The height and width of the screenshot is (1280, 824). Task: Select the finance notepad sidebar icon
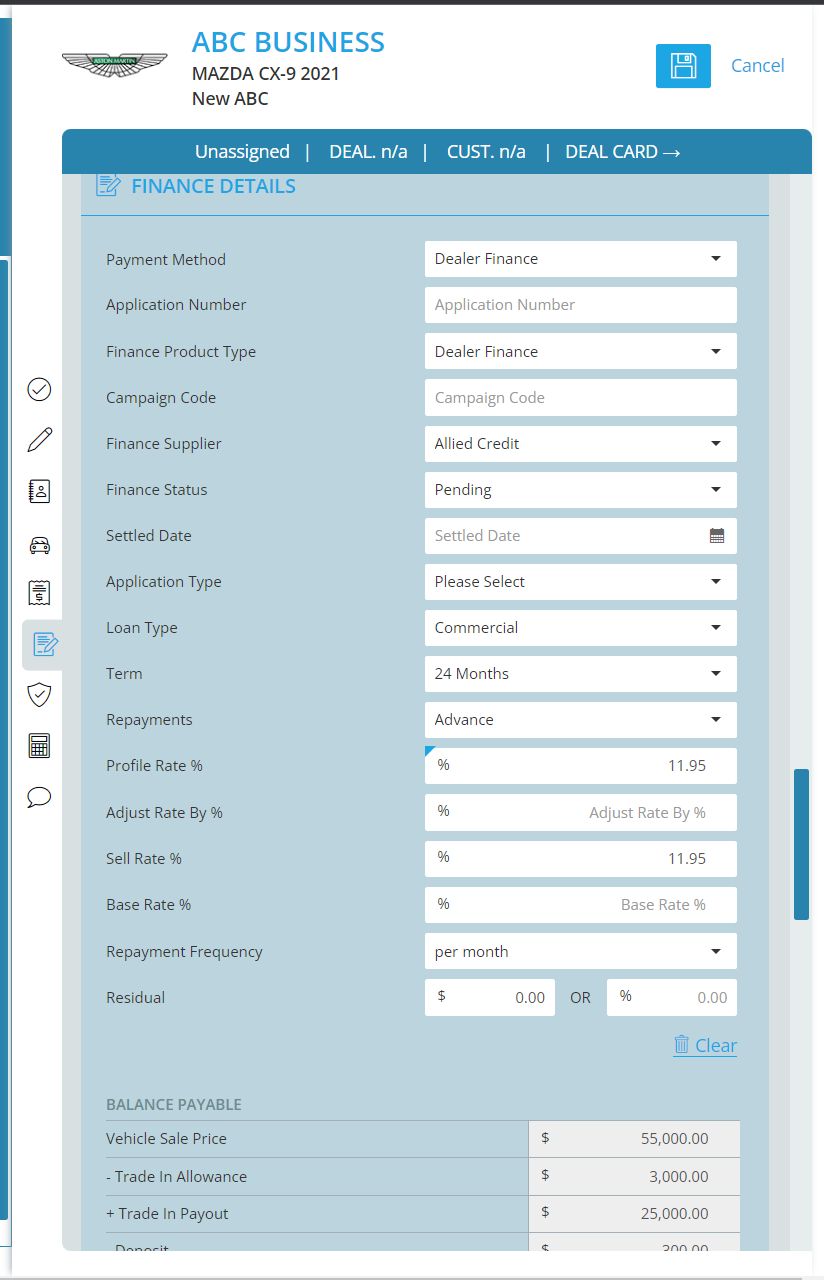(x=43, y=644)
